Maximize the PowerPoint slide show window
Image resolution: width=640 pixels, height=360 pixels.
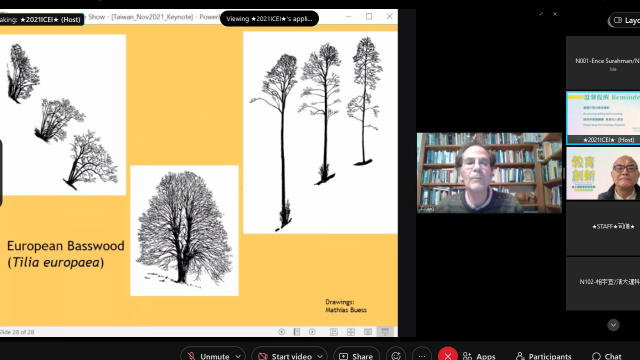click(x=369, y=16)
